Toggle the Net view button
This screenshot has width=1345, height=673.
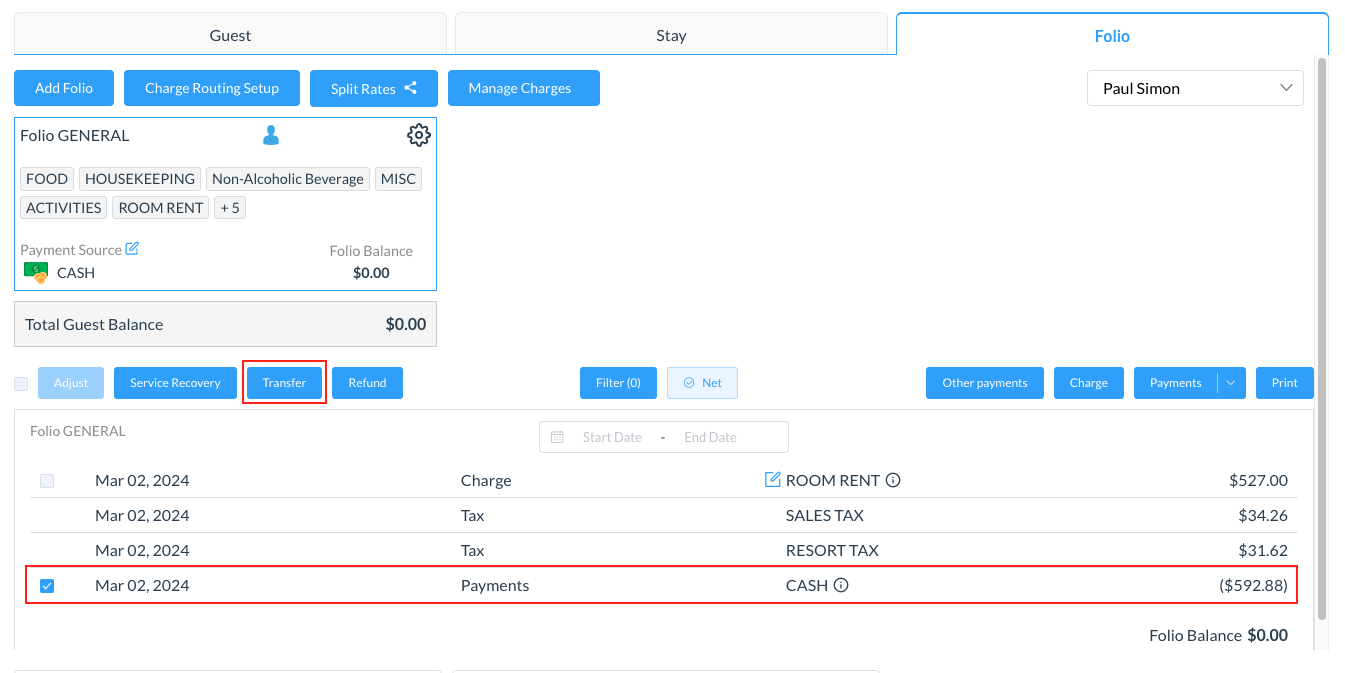pyautogui.click(x=702, y=383)
